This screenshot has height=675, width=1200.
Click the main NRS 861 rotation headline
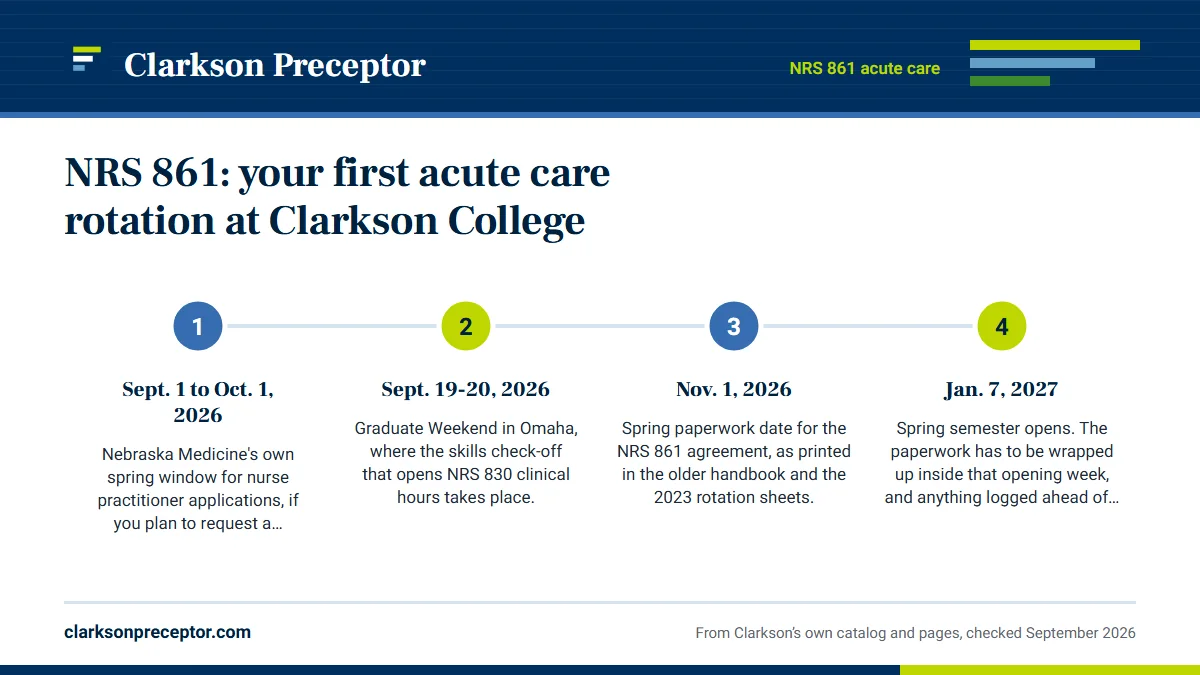point(337,197)
